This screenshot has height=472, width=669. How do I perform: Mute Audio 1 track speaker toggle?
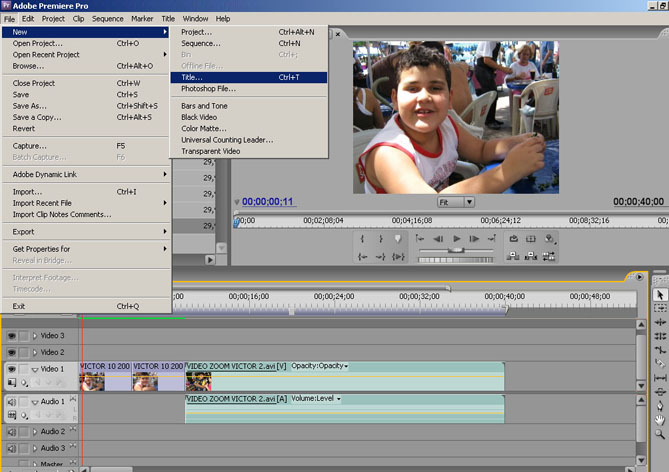coord(12,402)
